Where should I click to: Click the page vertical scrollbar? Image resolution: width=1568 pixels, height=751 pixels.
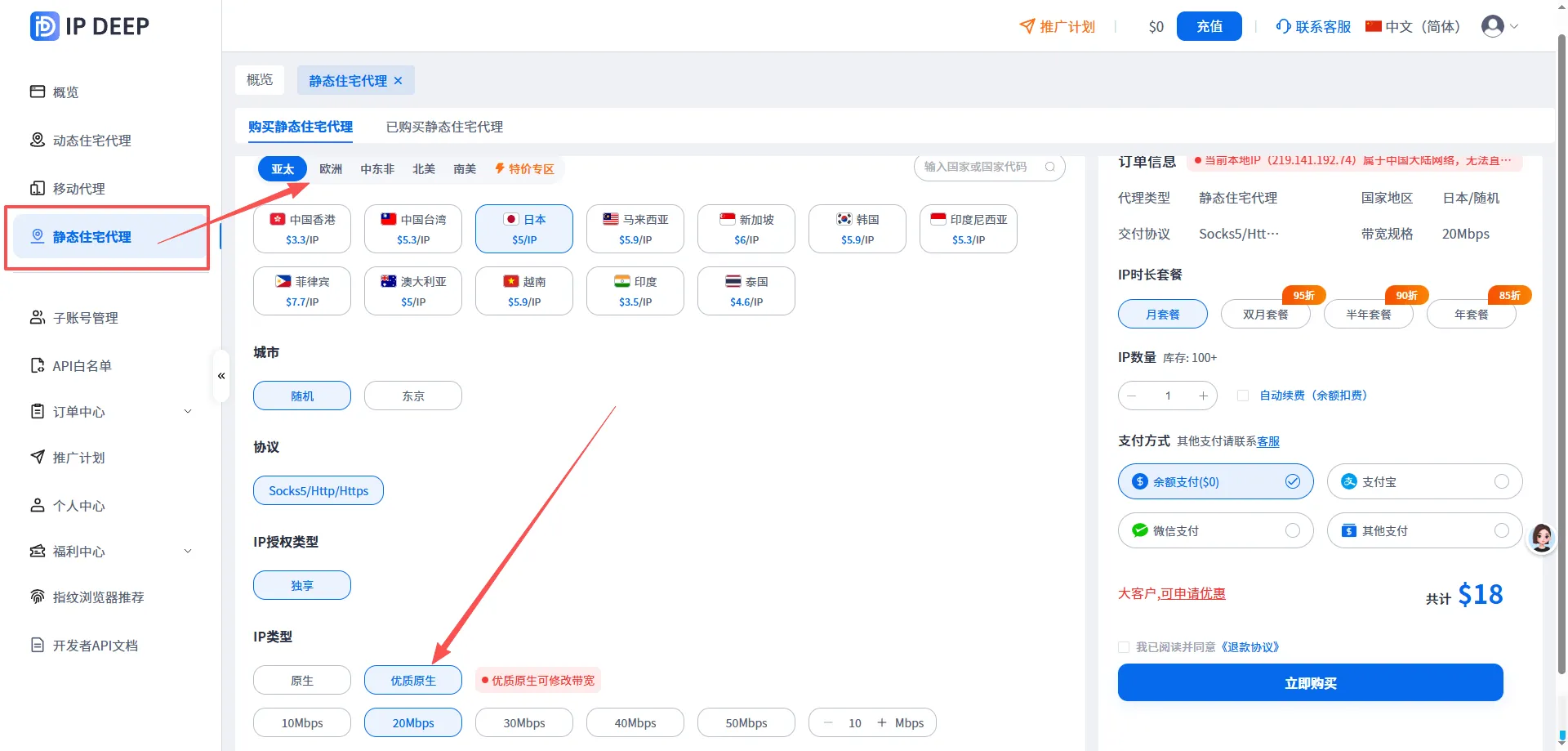[x=1561, y=353]
